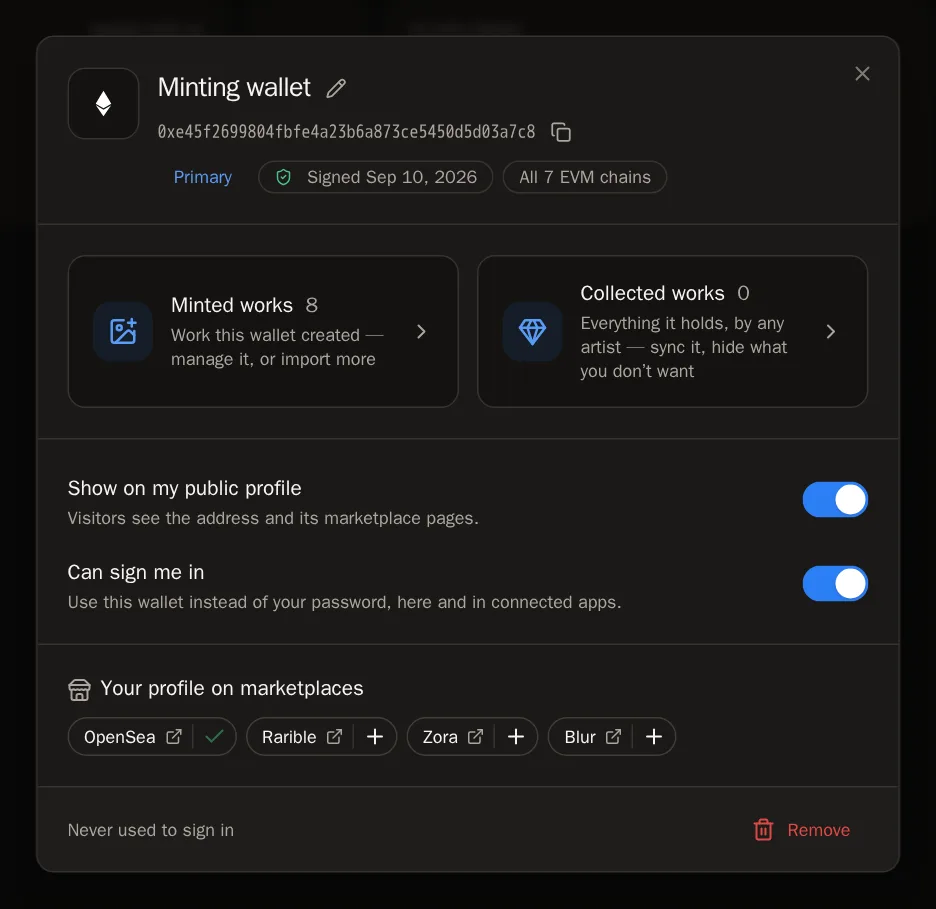
Task: Click Your profile on marketplaces heading
Action: [x=232, y=688]
